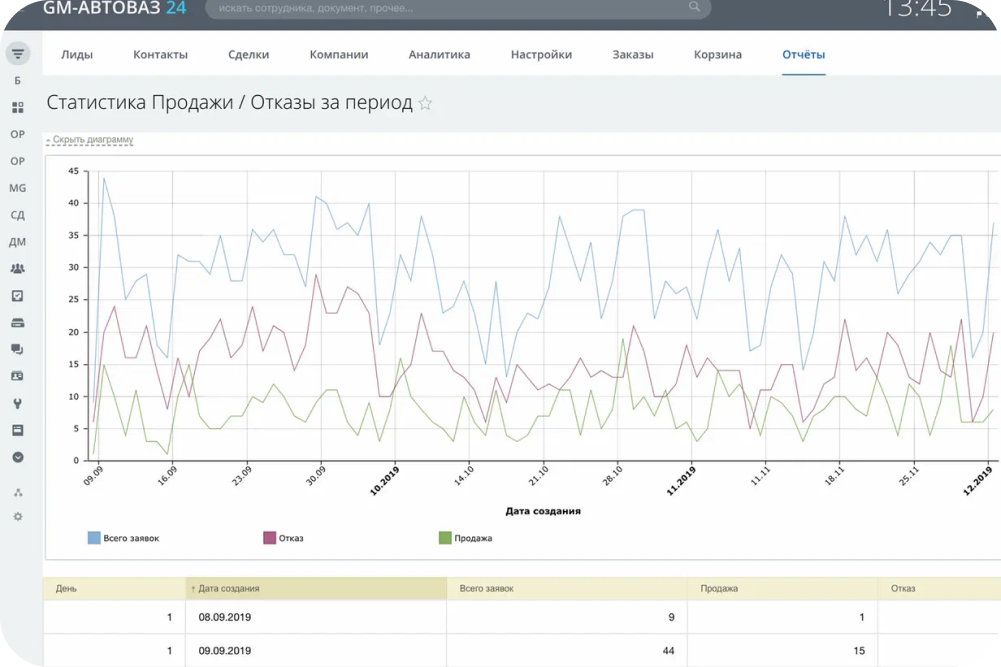This screenshot has width=1001, height=667.
Task: Collapse chart via Скрыть диаграмму
Action: [x=89, y=139]
